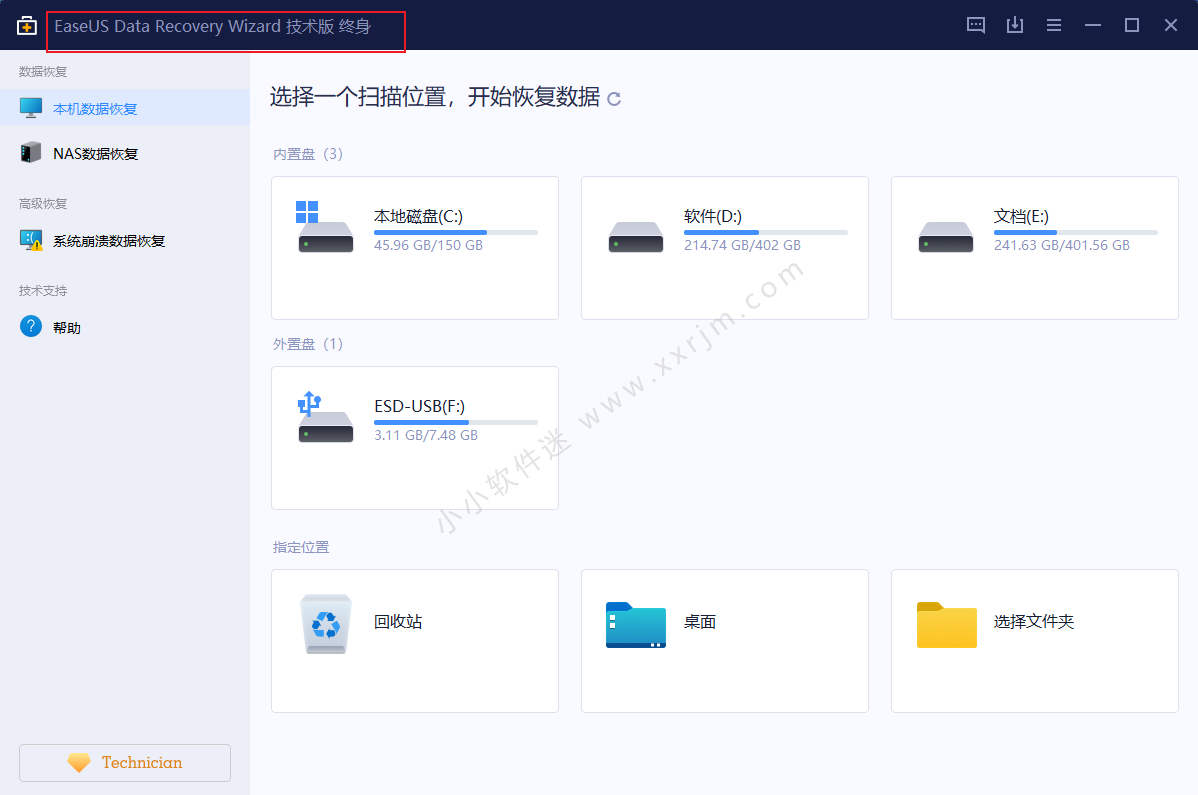The image size is (1198, 795).
Task: Close the EaseUS window
Action: [x=1170, y=25]
